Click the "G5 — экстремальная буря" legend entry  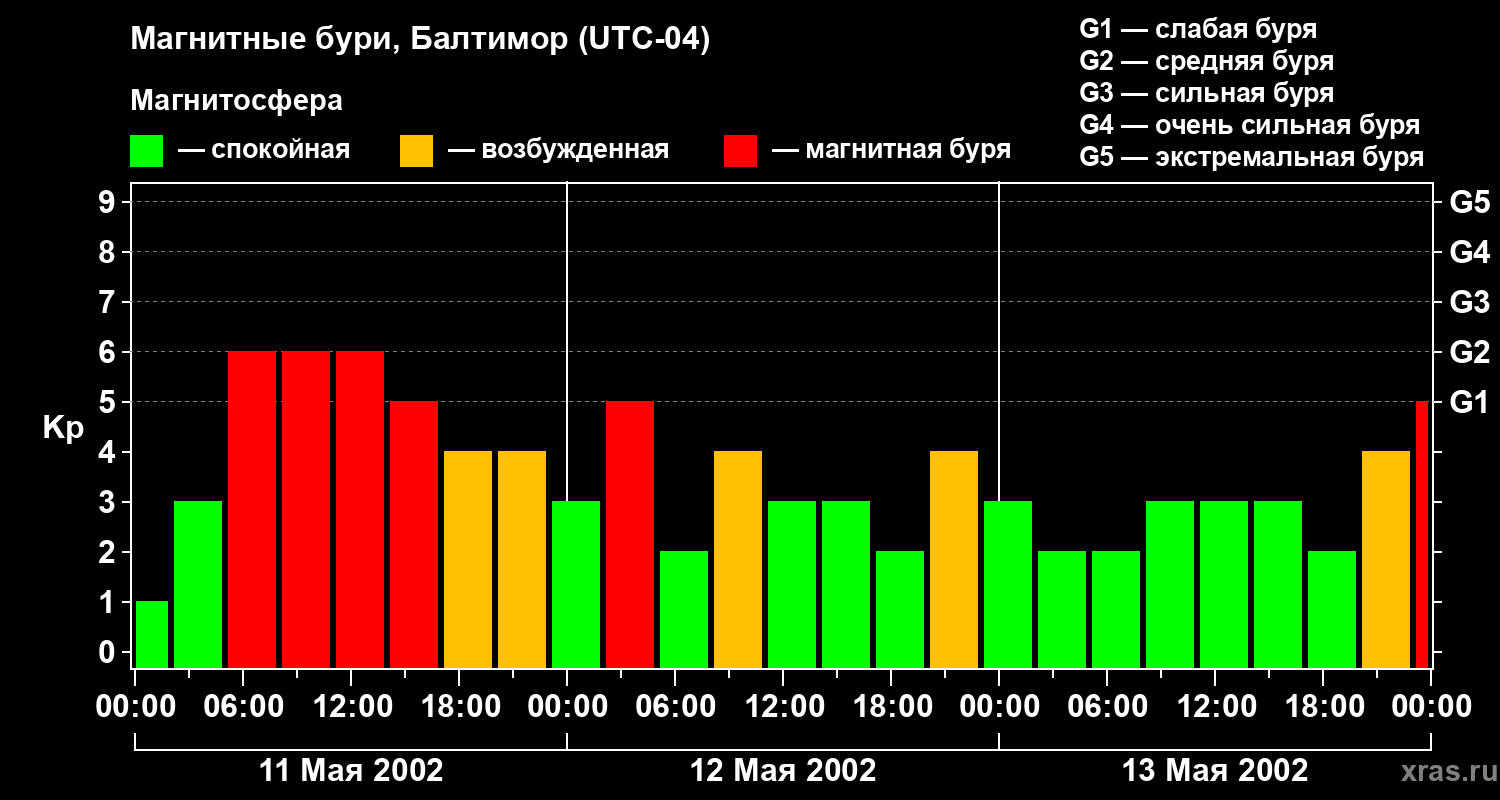[x=1251, y=157]
